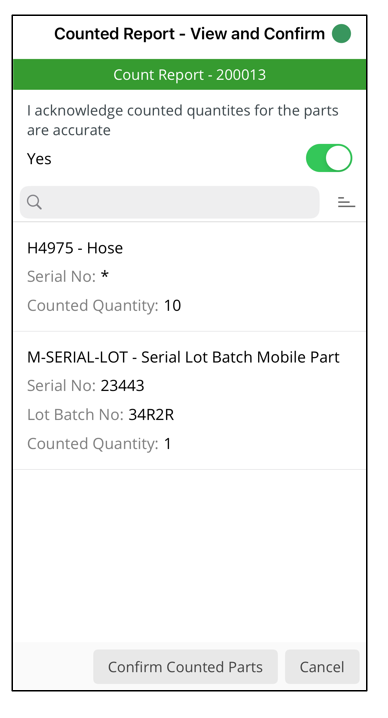Click the green status indicator dot
Viewport: 388px width, 718px height.
click(x=341, y=33)
